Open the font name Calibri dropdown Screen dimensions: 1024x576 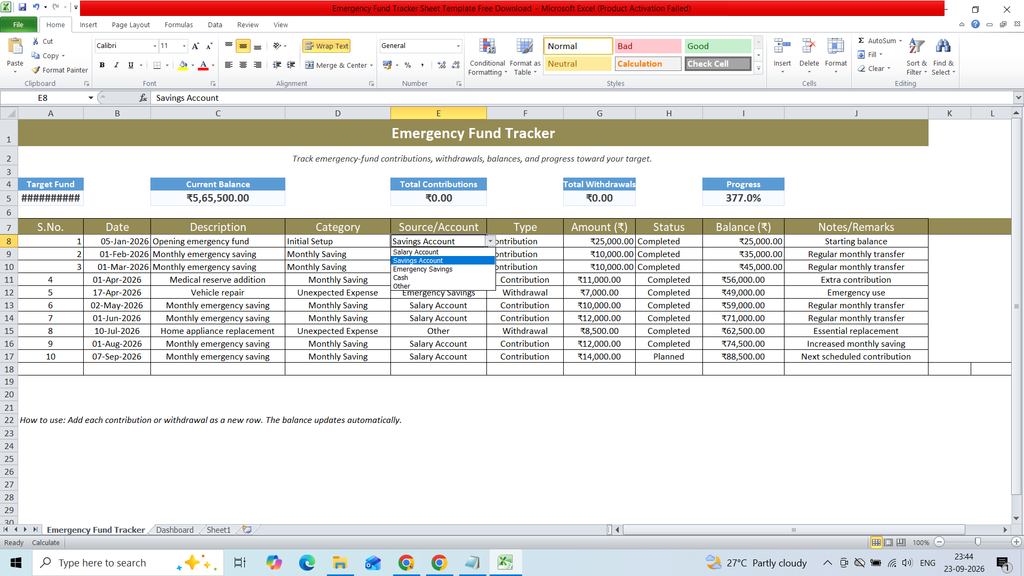click(x=155, y=46)
